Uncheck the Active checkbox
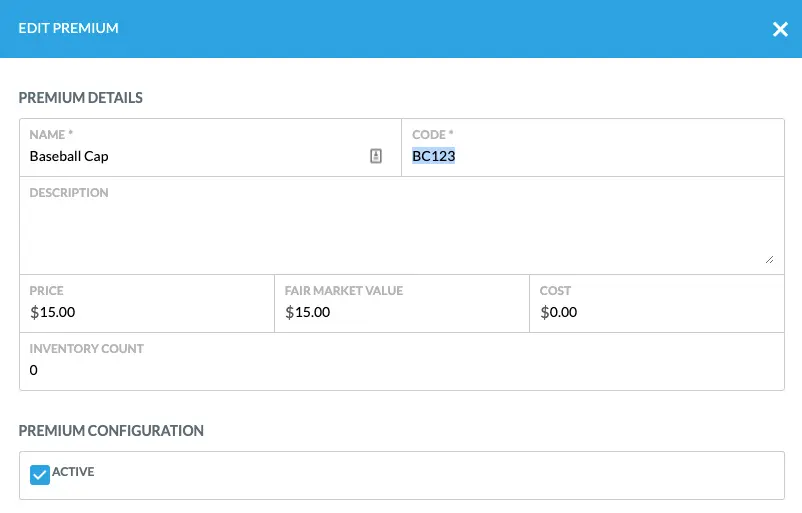Image resolution: width=802 pixels, height=513 pixels. coord(40,475)
